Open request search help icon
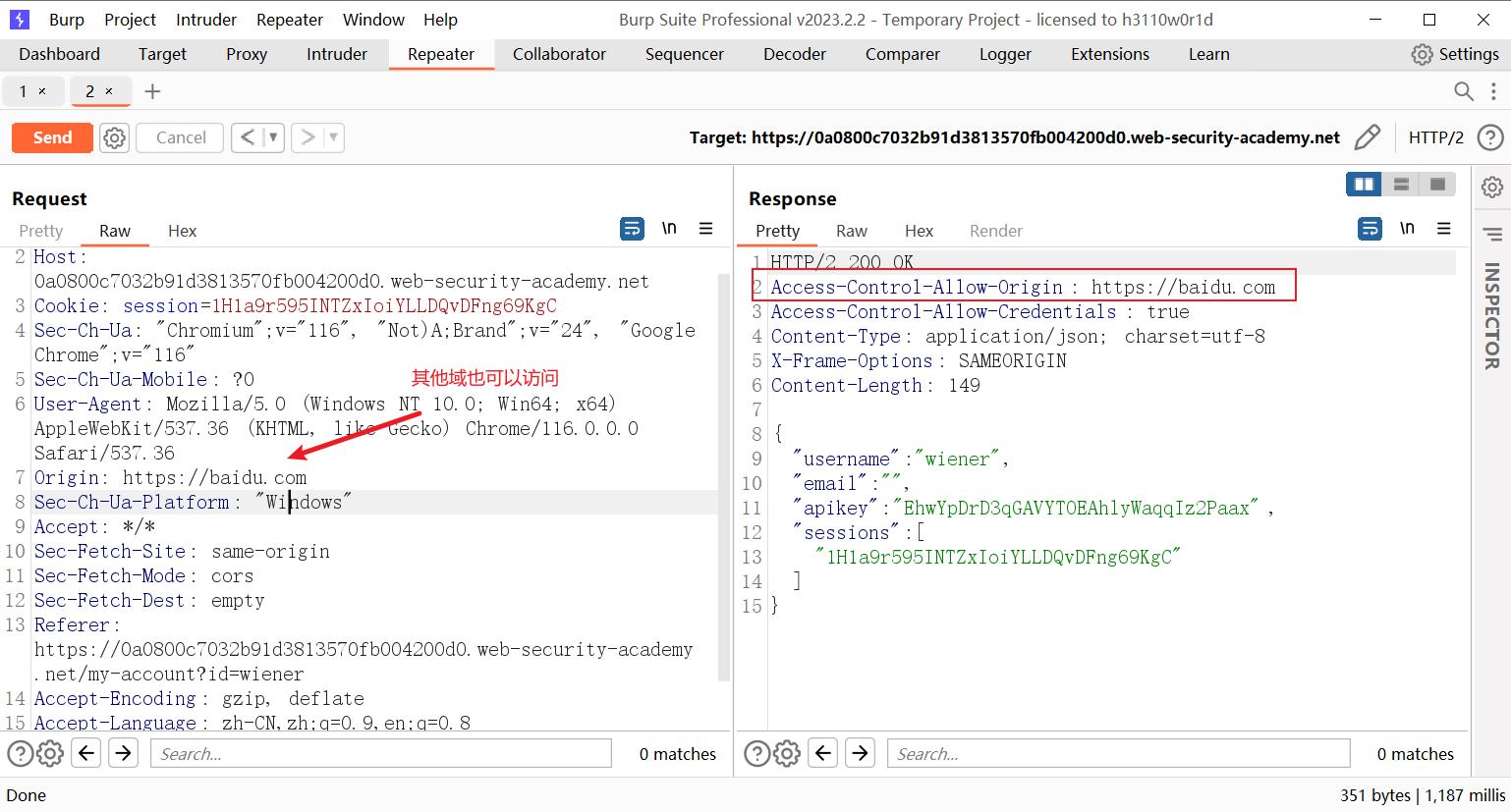Viewport: 1511px width, 812px height. [x=20, y=753]
